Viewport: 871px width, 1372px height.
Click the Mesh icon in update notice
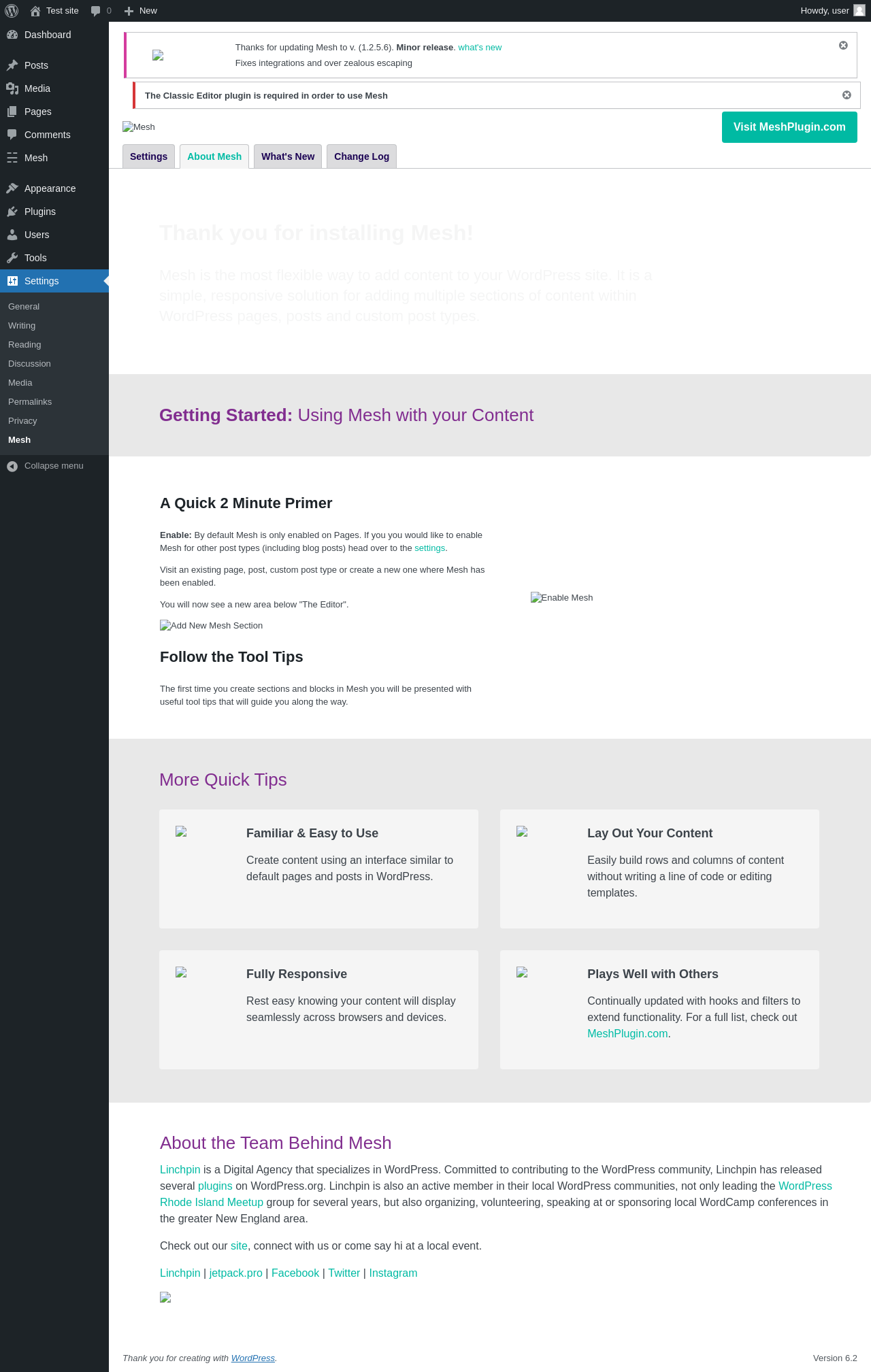pos(158,55)
